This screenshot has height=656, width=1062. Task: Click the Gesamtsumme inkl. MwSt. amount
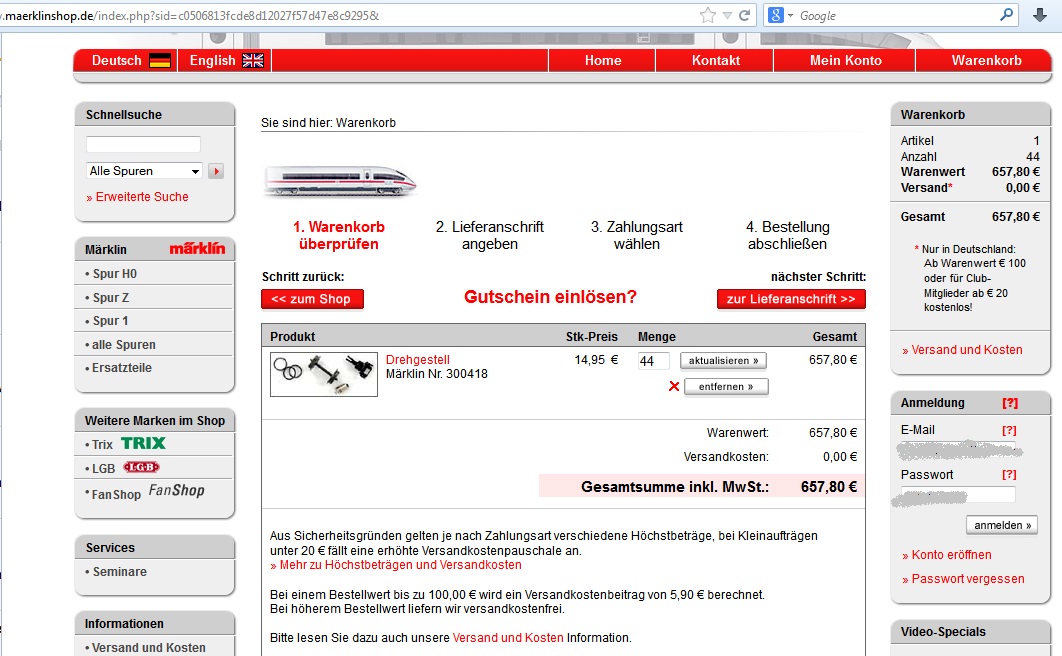click(x=828, y=487)
